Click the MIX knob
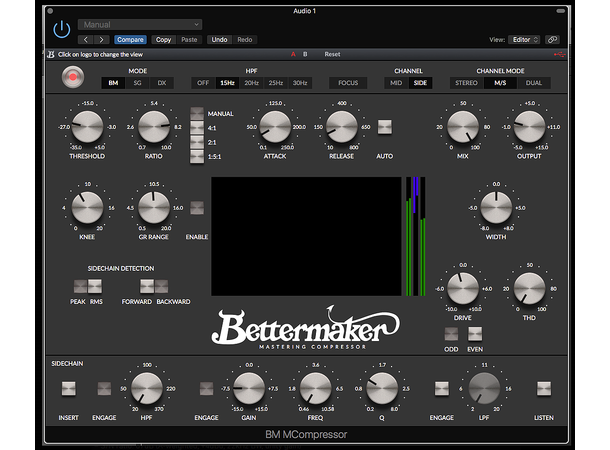This screenshot has width=610, height=450. coord(463,127)
